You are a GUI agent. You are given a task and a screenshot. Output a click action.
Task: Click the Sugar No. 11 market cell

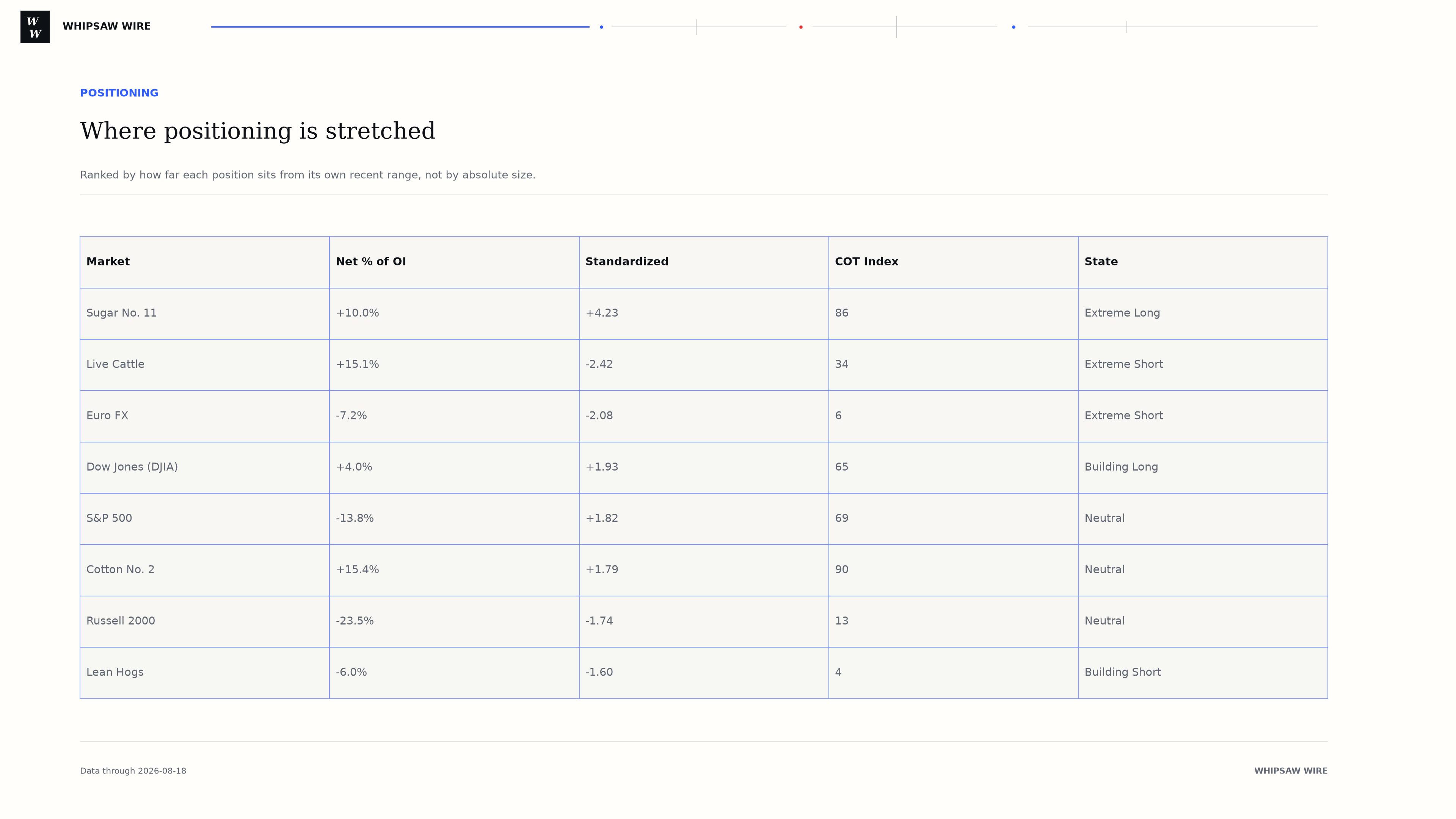click(x=205, y=314)
